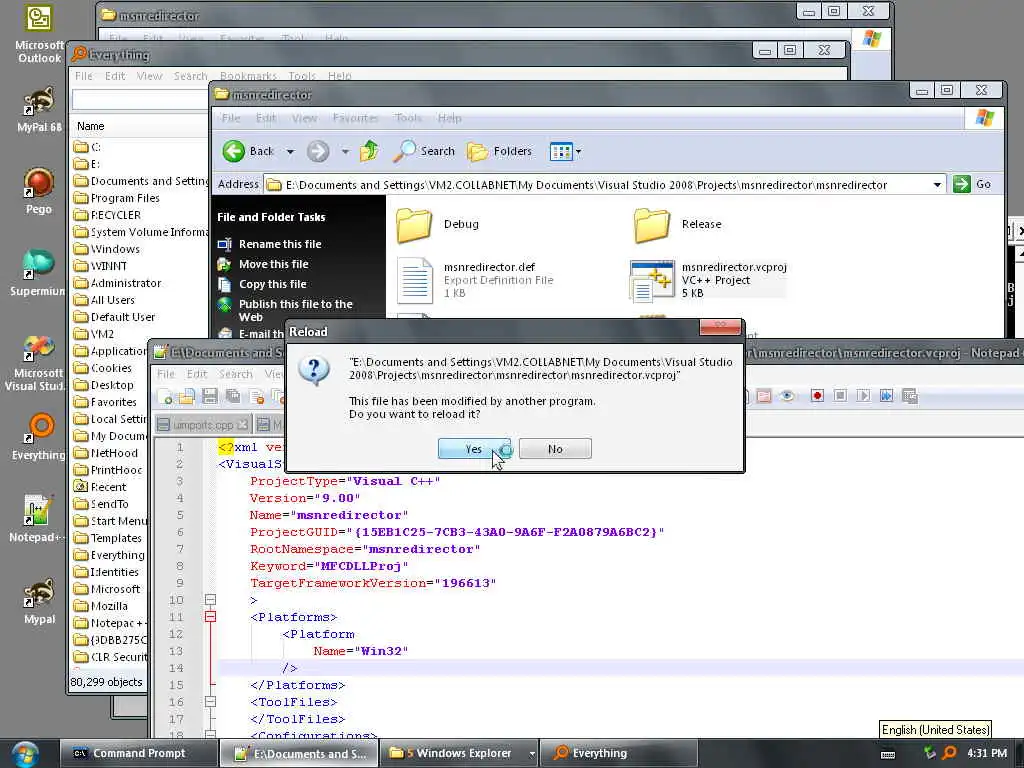Expand the Address bar dropdown

pos(937,185)
